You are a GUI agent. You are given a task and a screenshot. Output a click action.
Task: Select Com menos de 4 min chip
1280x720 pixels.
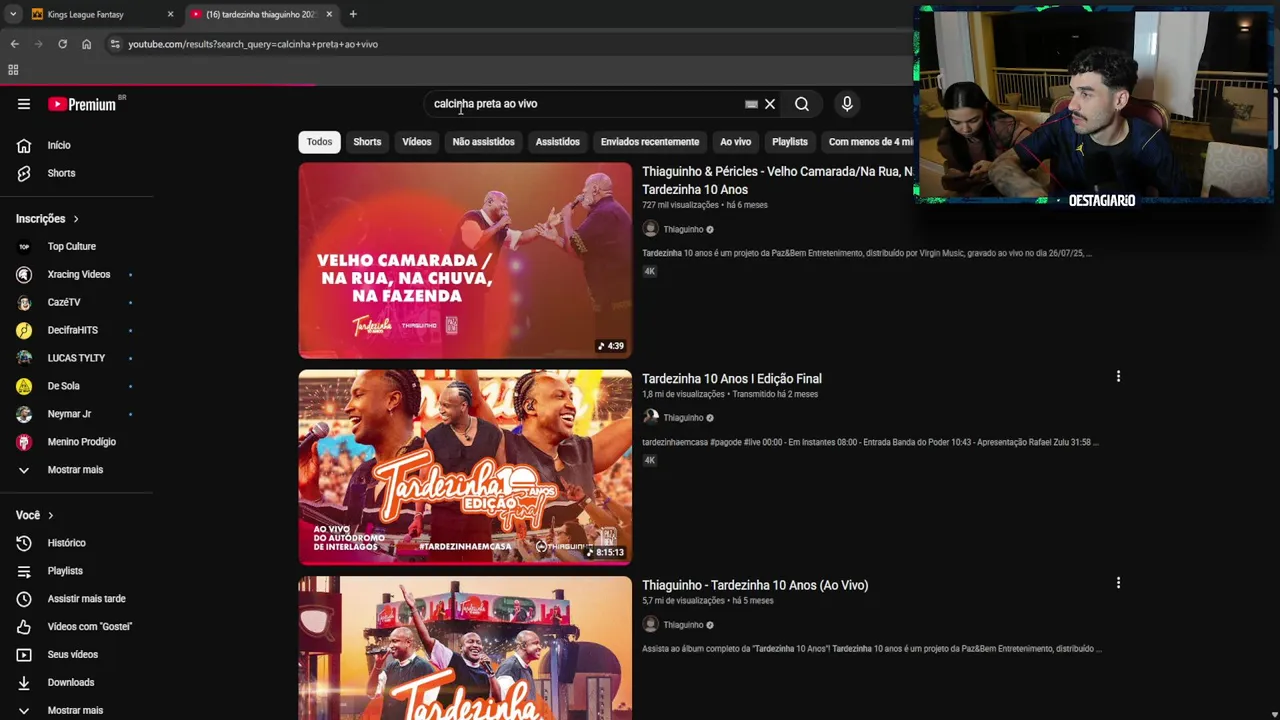(868, 142)
